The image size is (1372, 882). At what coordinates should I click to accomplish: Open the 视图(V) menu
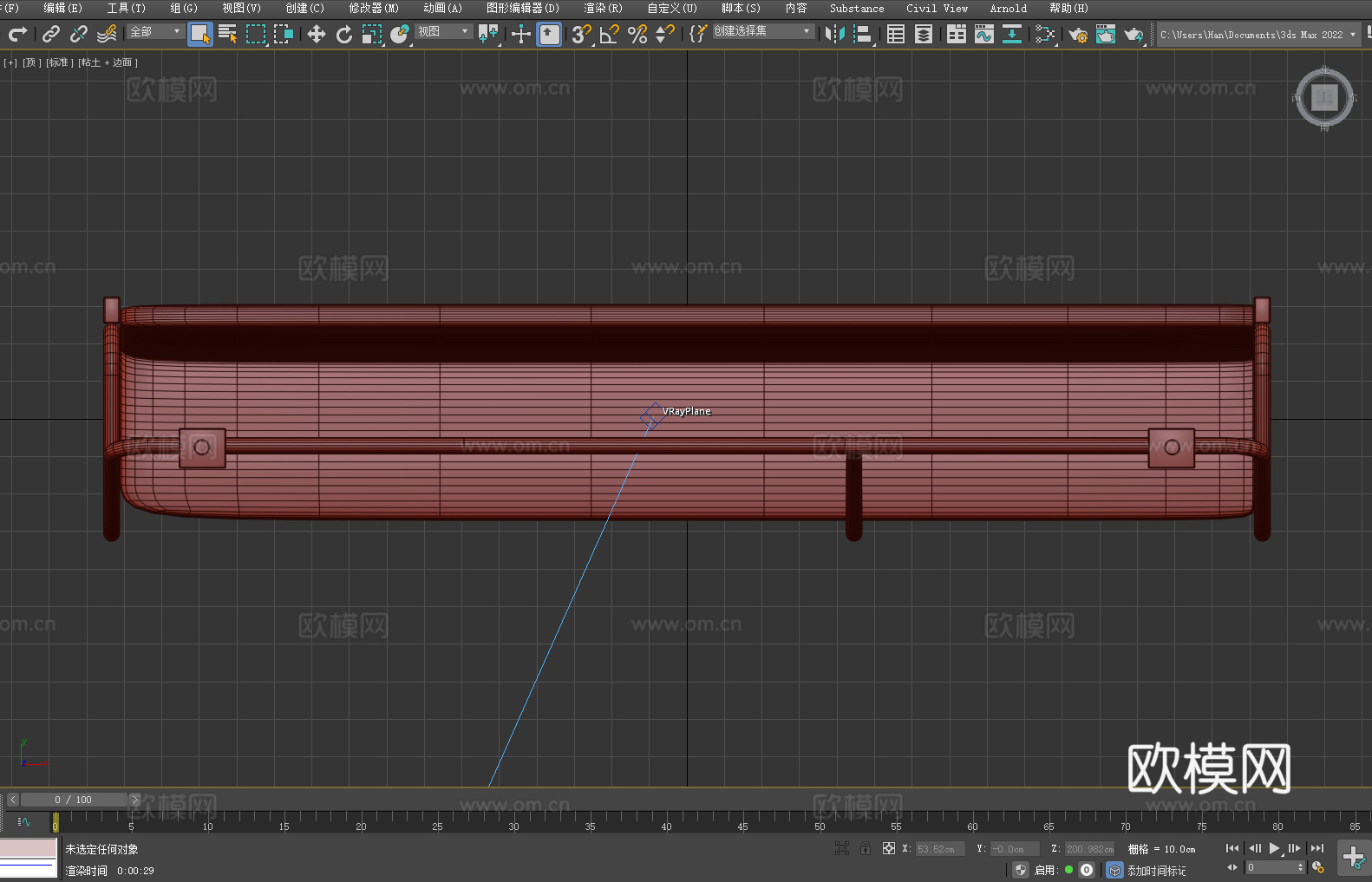coord(241,8)
